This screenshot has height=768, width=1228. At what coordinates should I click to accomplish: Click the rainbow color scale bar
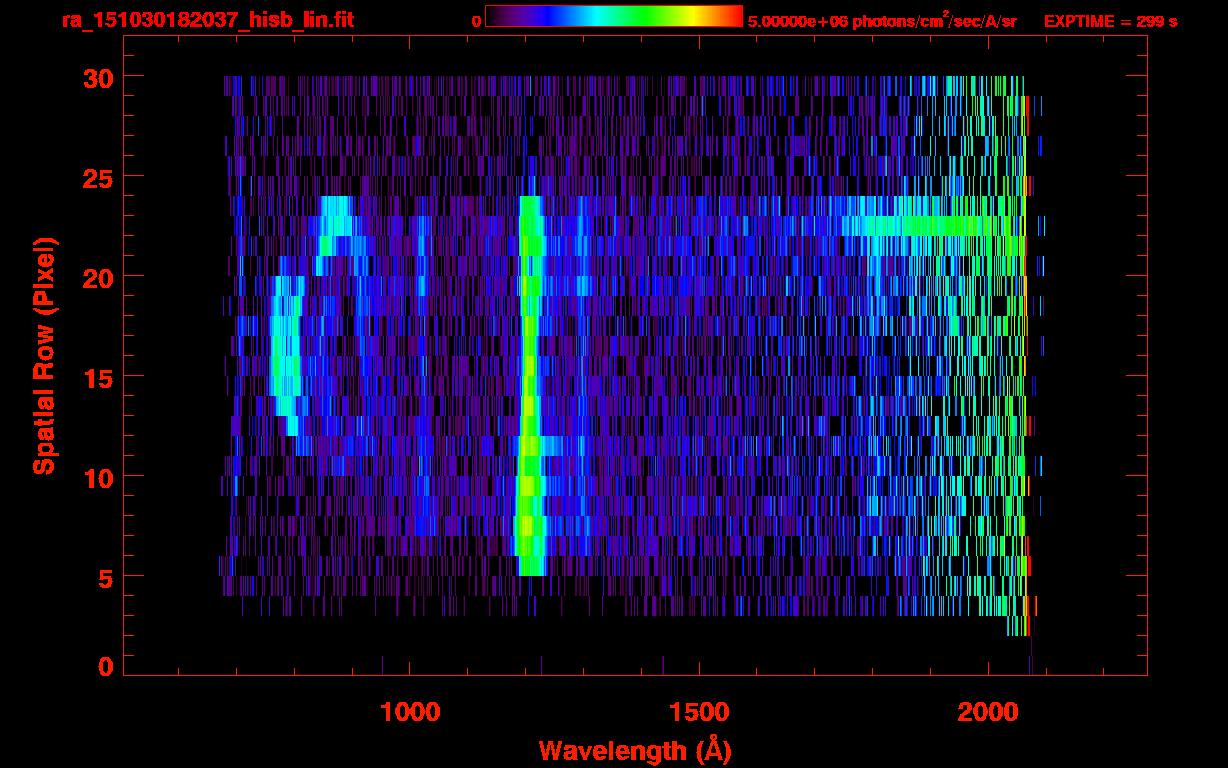pos(614,16)
